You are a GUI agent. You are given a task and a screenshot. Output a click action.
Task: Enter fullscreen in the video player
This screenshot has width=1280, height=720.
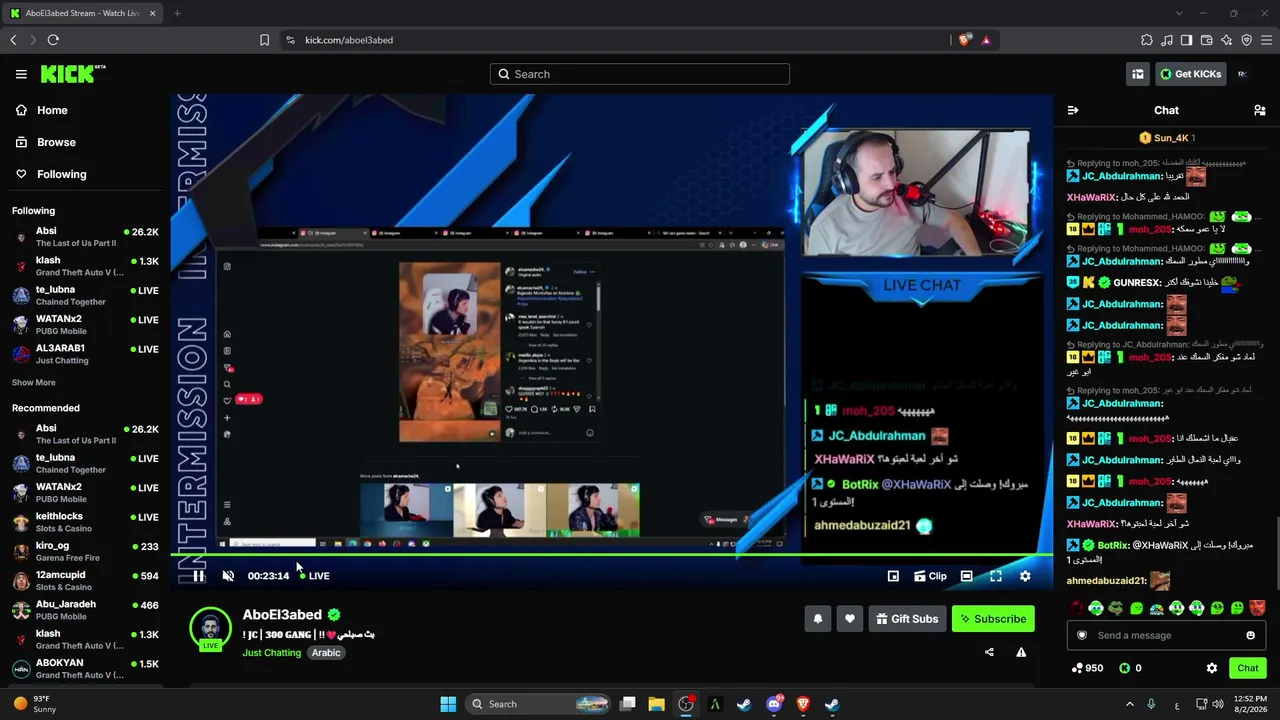tap(996, 576)
